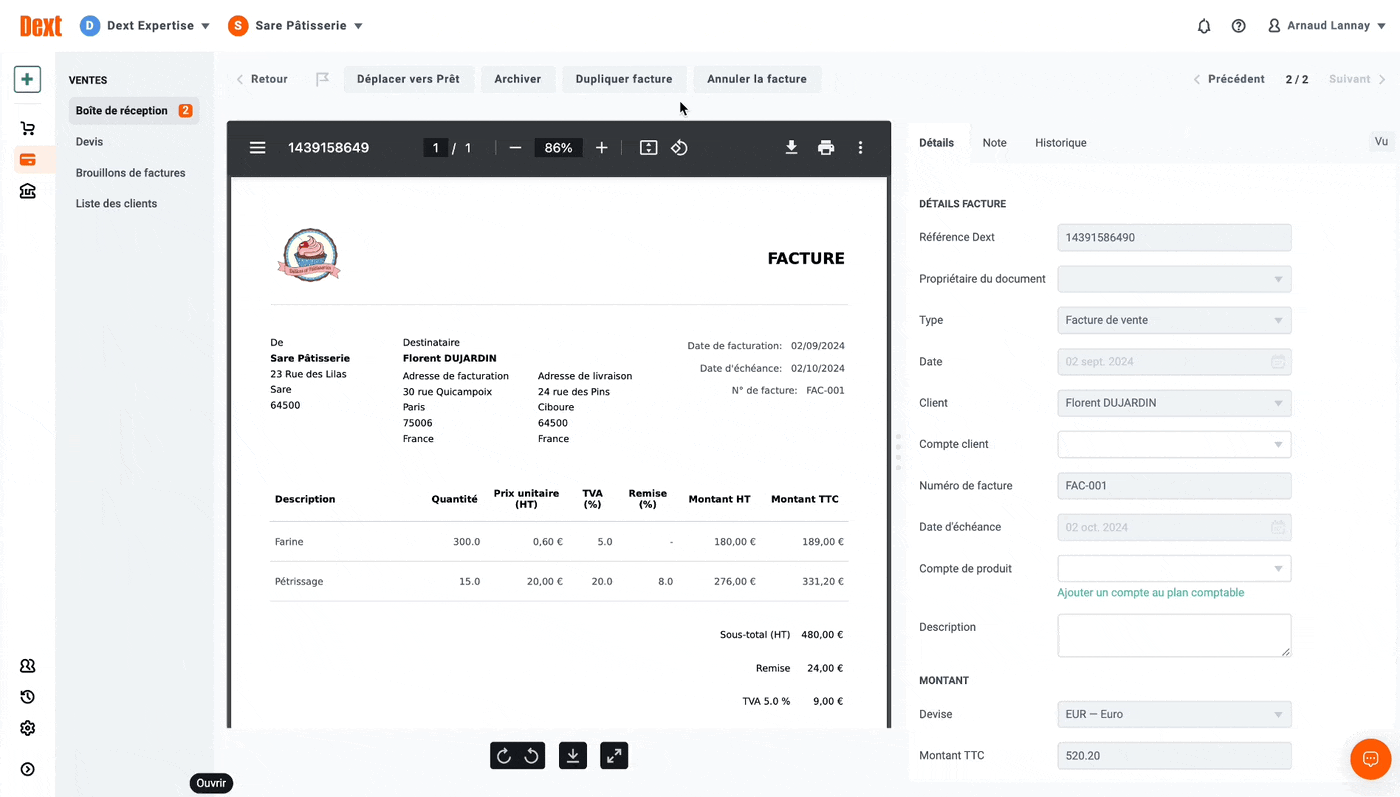The image size is (1400, 797).
Task: Open the PDF viewer hamburger menu
Action: pyautogui.click(x=258, y=148)
